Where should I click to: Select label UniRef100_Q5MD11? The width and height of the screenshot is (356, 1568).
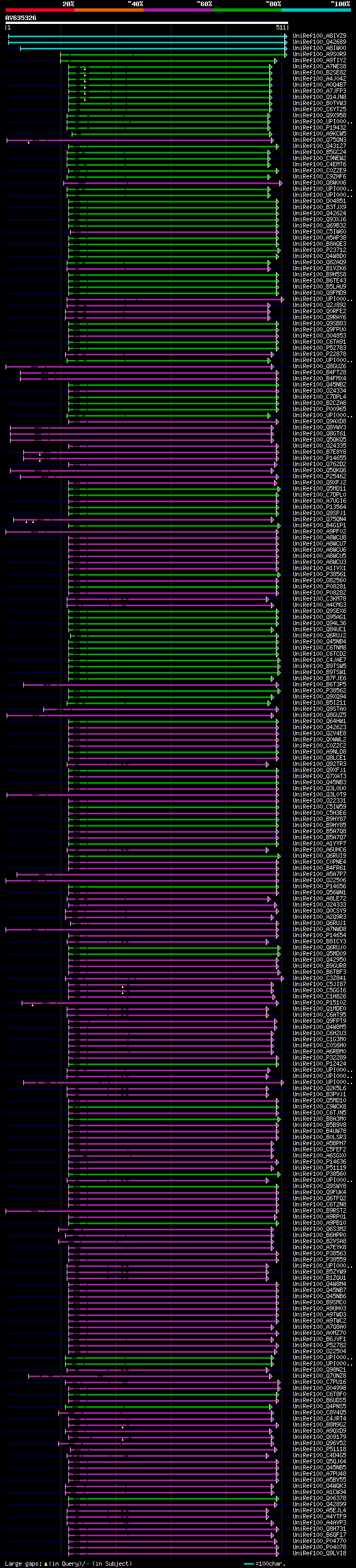pos(319,489)
